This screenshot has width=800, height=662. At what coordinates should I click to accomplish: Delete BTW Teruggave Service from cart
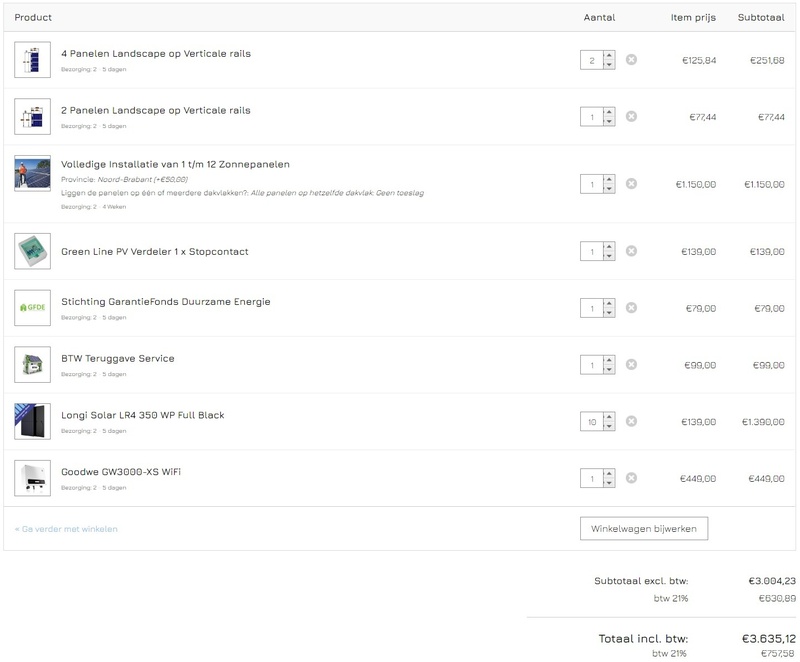631,365
